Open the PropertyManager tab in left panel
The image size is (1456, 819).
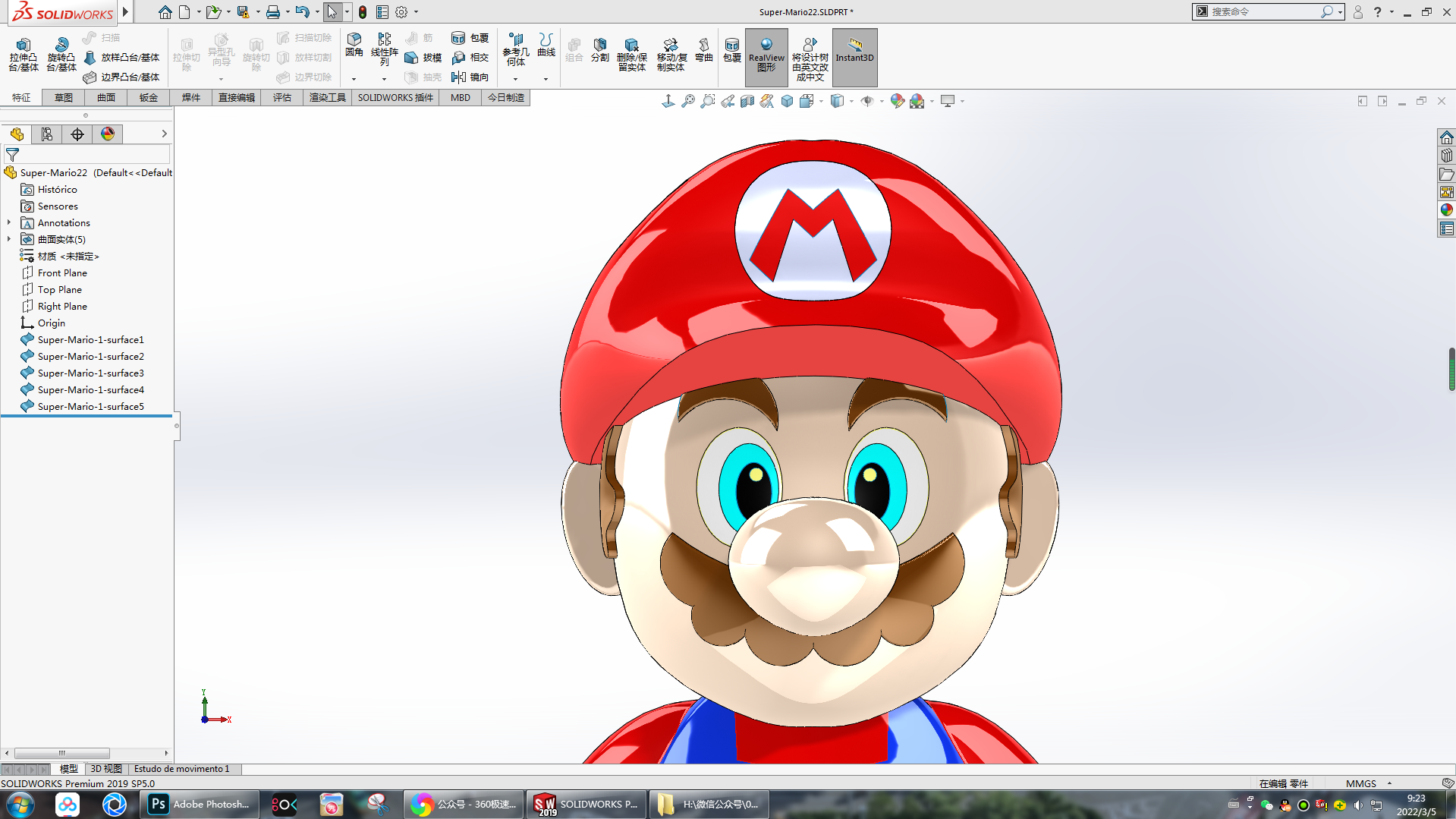(47, 134)
